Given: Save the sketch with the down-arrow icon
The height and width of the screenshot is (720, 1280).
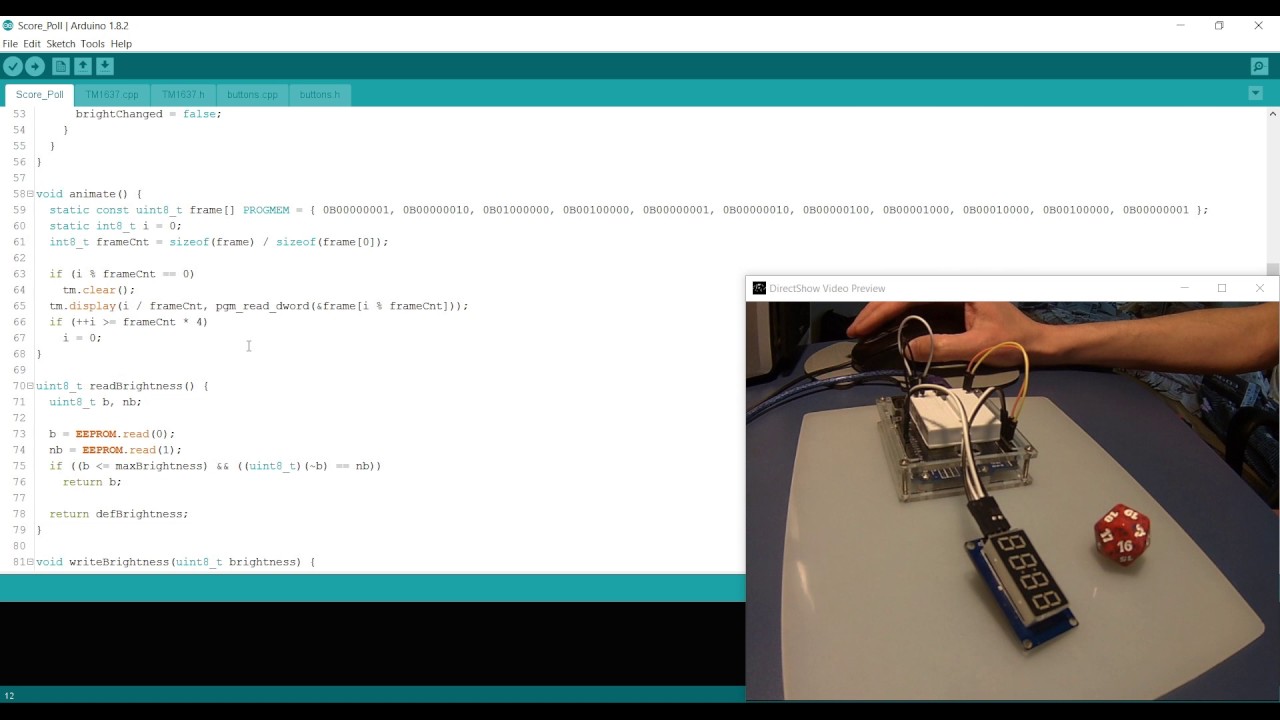Looking at the screenshot, I should click(x=105, y=67).
